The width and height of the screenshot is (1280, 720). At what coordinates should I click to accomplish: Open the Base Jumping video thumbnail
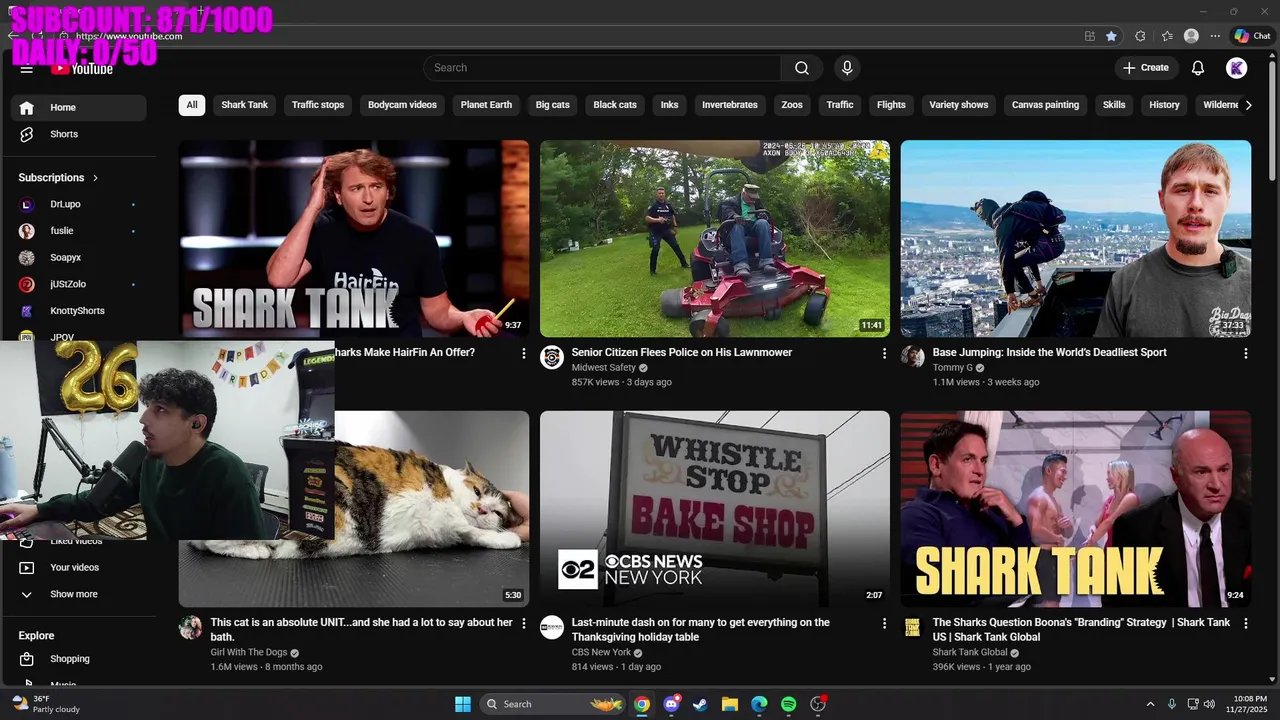click(x=1076, y=238)
